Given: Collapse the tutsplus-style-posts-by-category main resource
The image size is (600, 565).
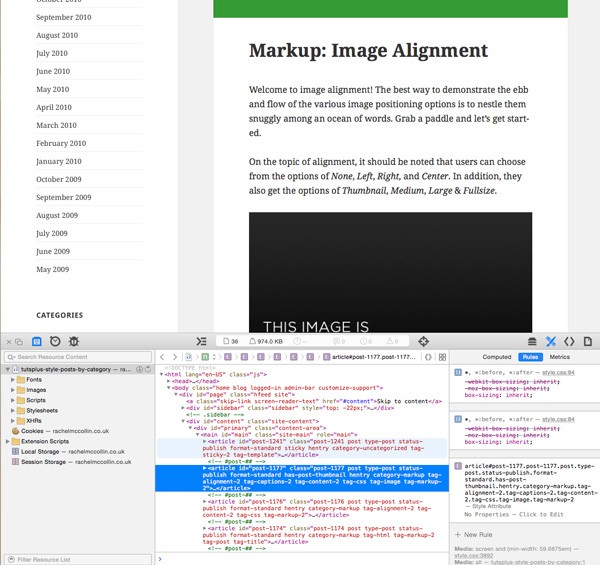Looking at the screenshot, I should coord(7,369).
